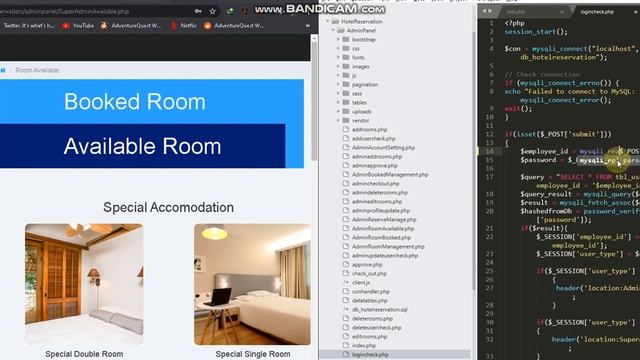Open addrooms.php in sidebar

point(369,129)
